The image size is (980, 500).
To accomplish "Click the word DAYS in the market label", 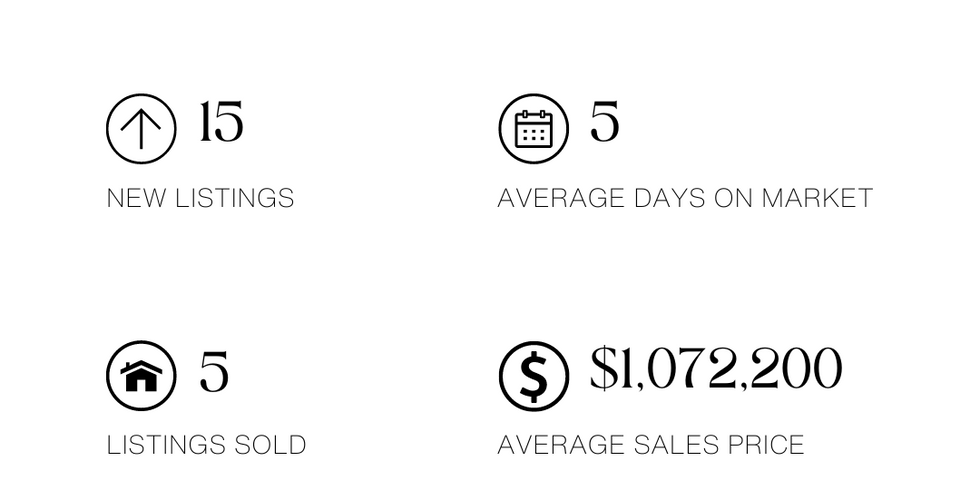I will (x=669, y=198).
